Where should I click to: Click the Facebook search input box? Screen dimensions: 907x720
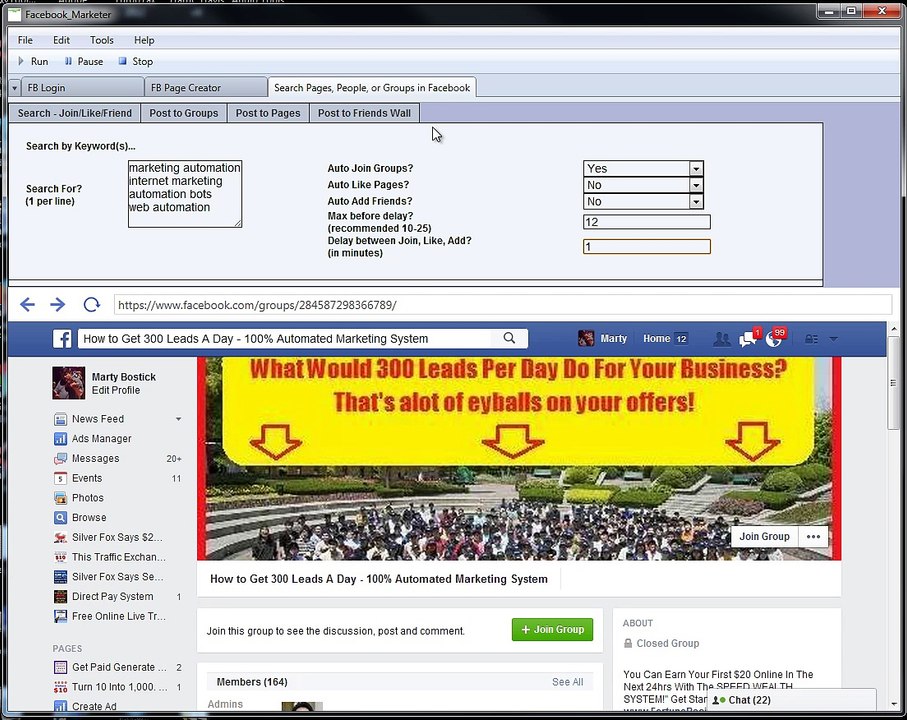286,338
